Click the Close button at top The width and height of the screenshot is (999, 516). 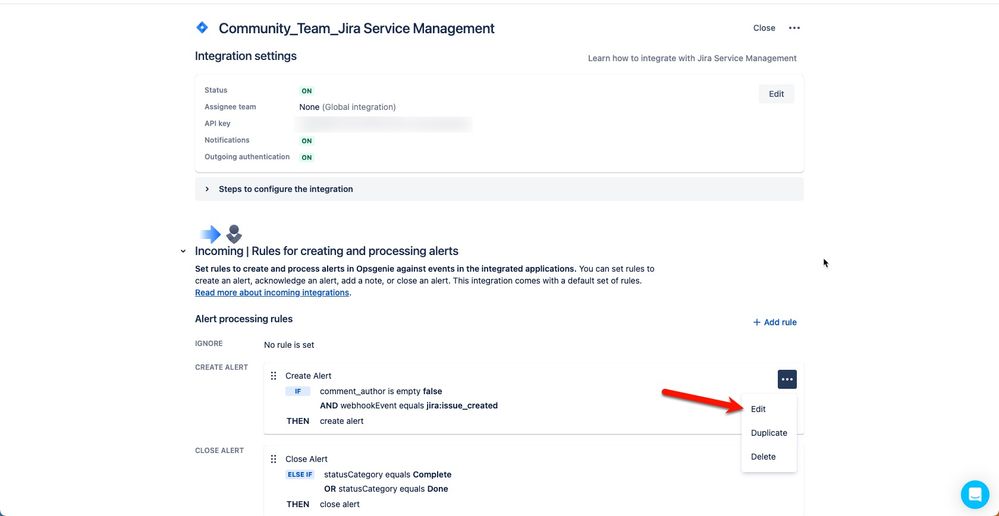pyautogui.click(x=764, y=28)
